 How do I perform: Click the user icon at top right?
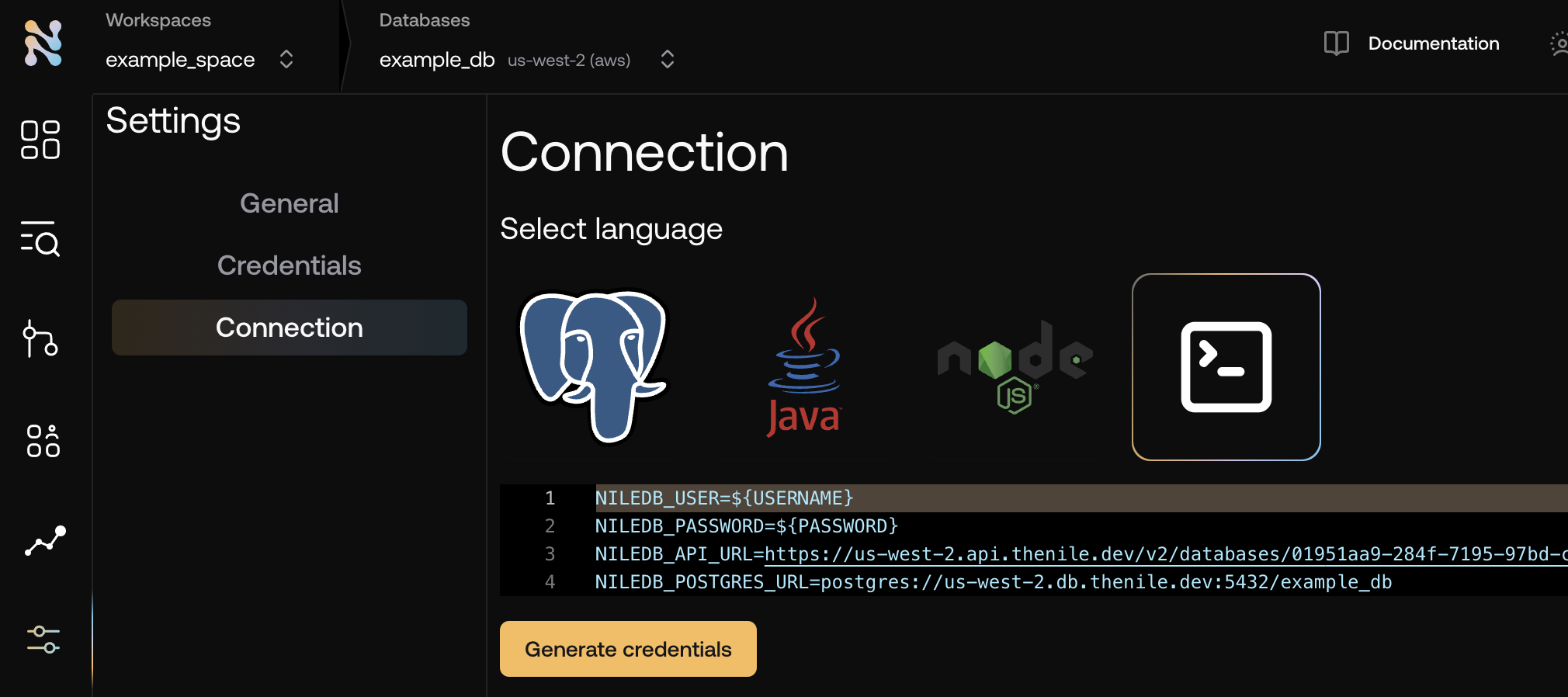point(1559,43)
